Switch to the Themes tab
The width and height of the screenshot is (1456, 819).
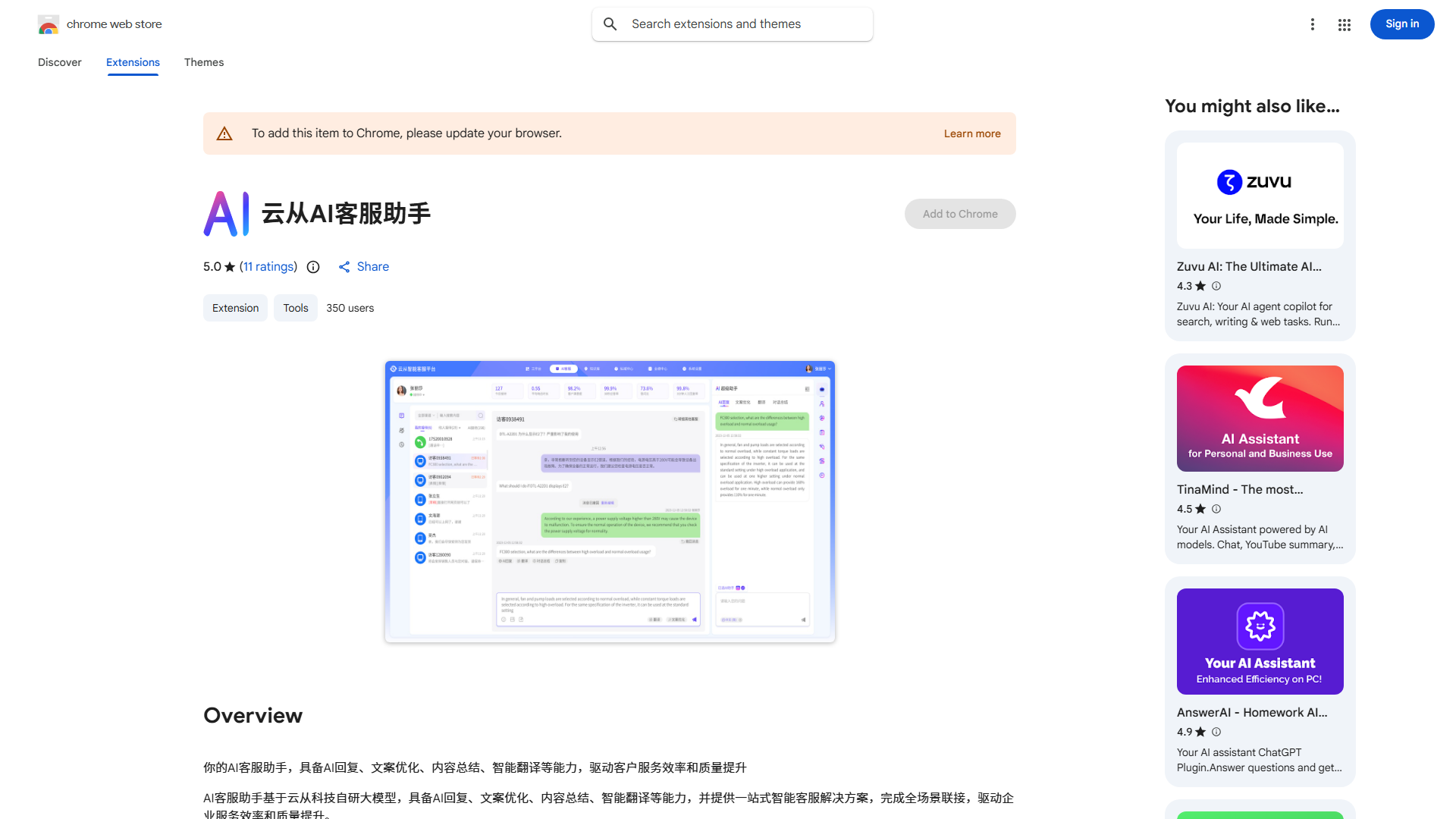pyautogui.click(x=203, y=62)
